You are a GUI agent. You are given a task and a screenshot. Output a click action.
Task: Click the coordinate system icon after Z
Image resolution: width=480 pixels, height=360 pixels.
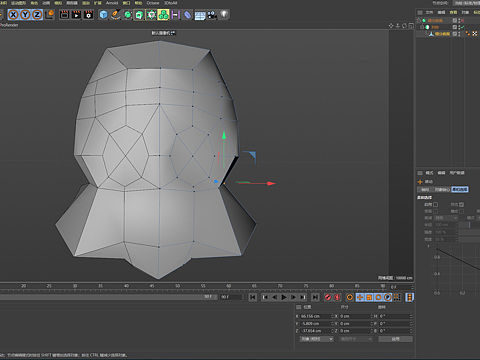(50, 14)
